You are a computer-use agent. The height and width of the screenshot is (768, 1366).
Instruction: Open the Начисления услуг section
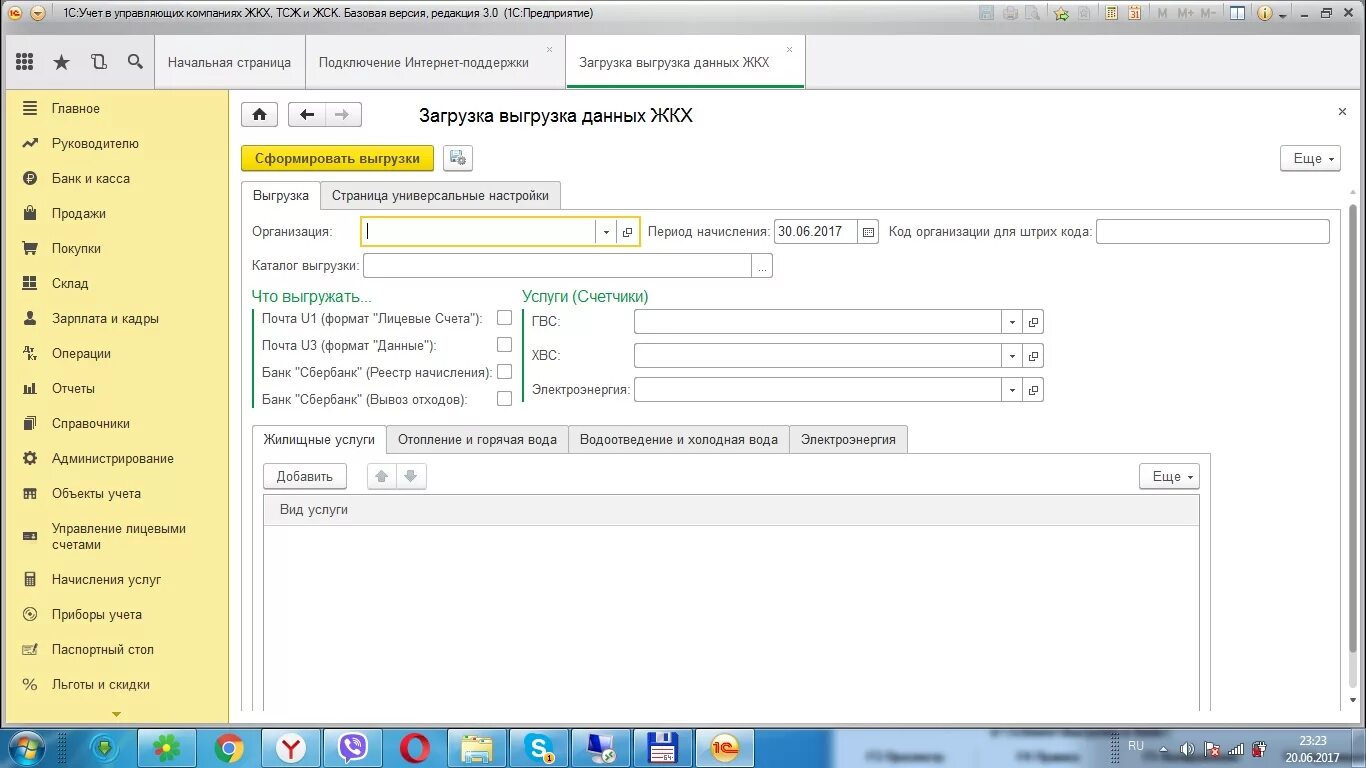[x=115, y=579]
